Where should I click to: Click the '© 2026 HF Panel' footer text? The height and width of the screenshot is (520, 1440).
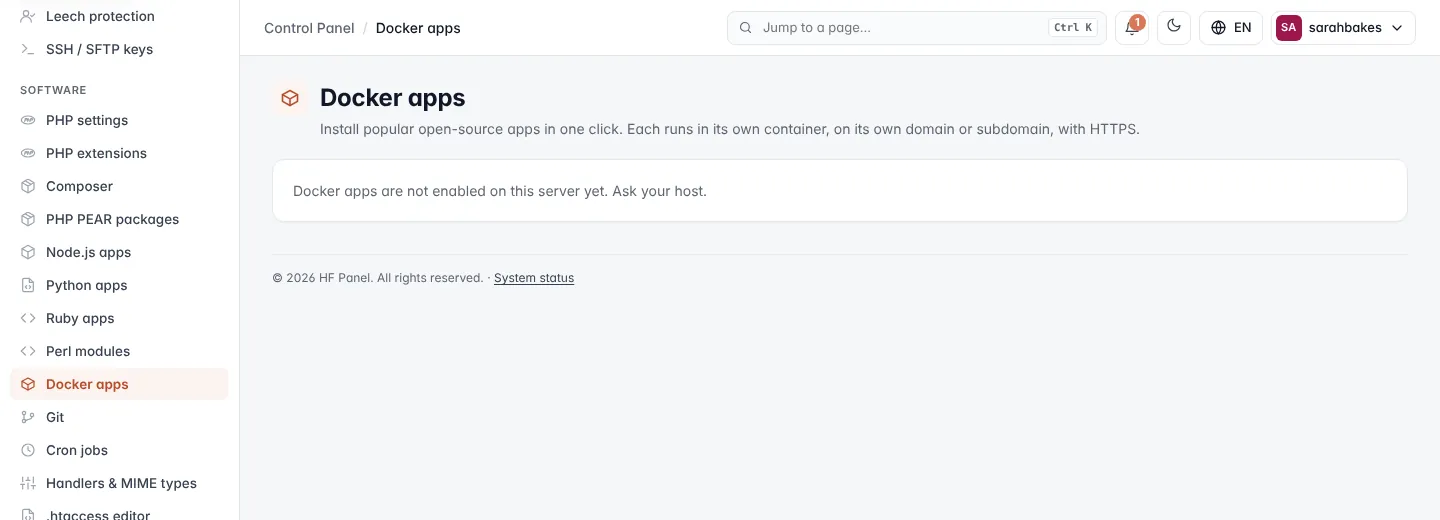pyautogui.click(x=378, y=278)
